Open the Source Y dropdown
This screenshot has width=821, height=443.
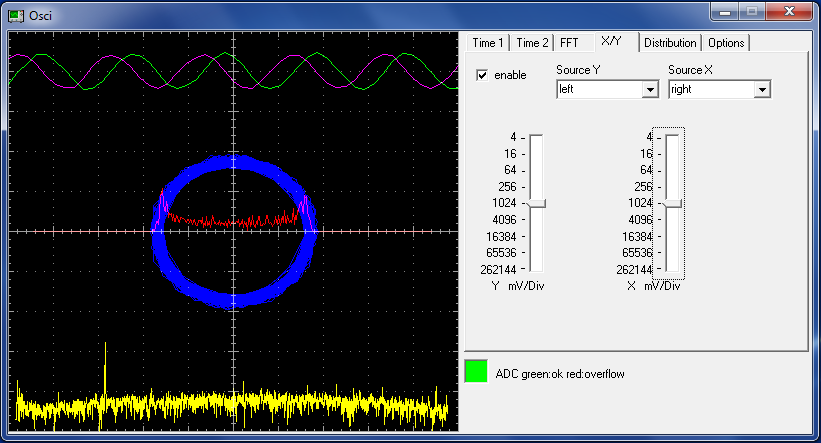(x=650, y=90)
